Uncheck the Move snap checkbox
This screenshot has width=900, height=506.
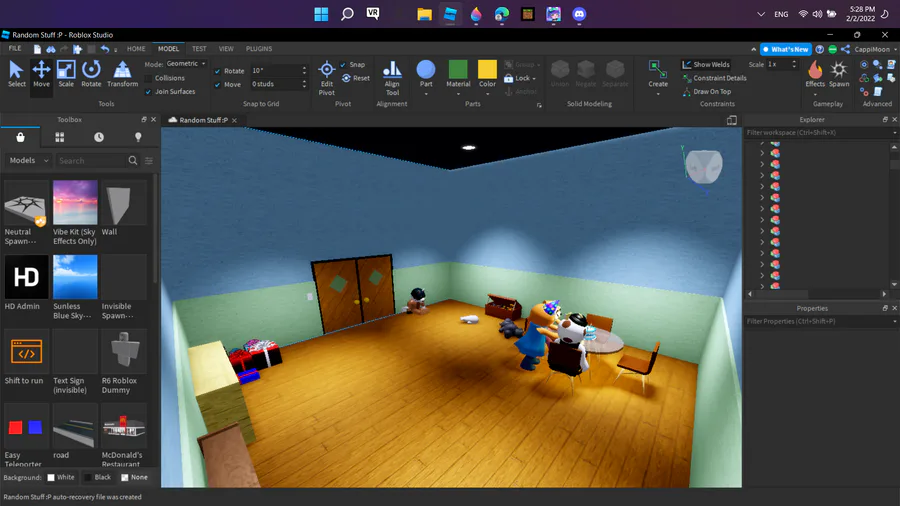(218, 84)
